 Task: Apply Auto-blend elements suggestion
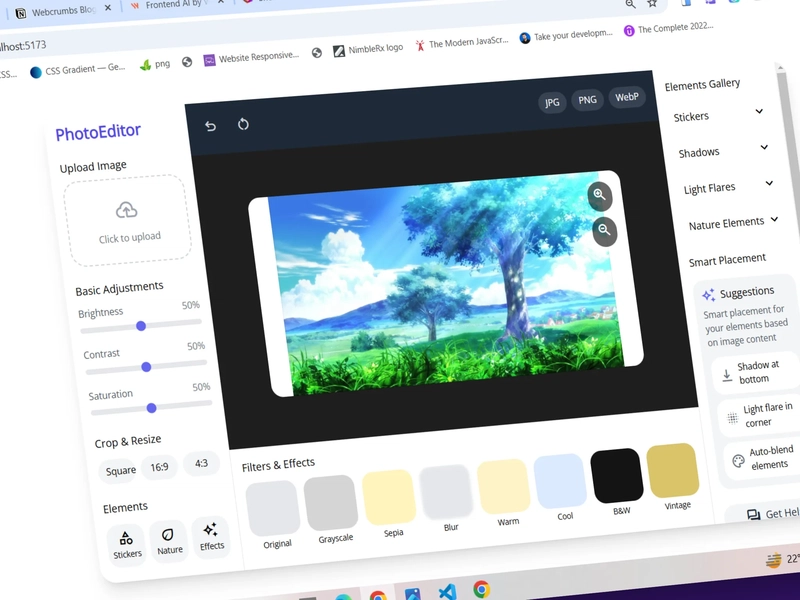pos(763,458)
